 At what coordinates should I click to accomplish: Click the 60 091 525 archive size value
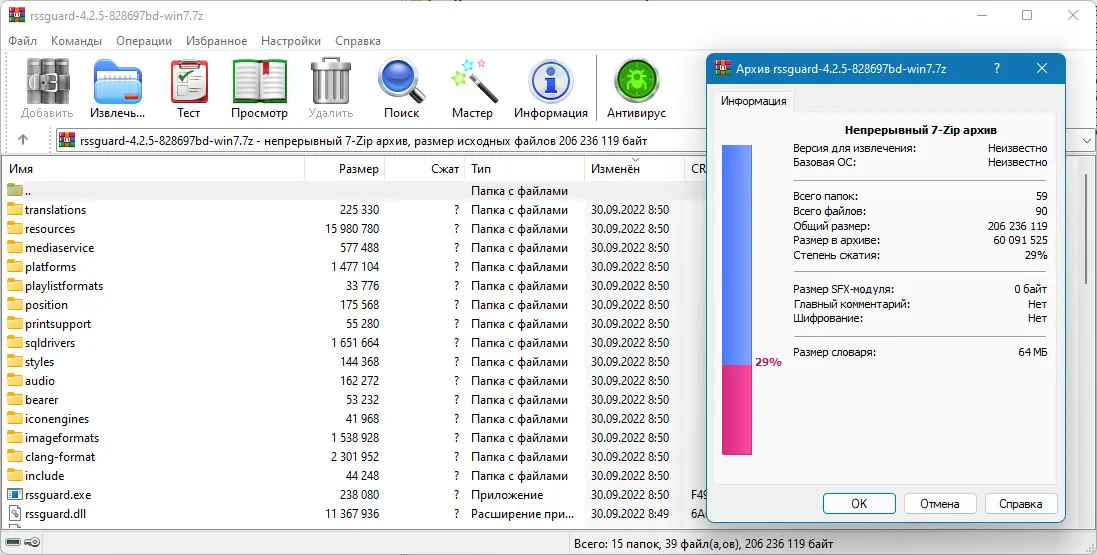1020,240
